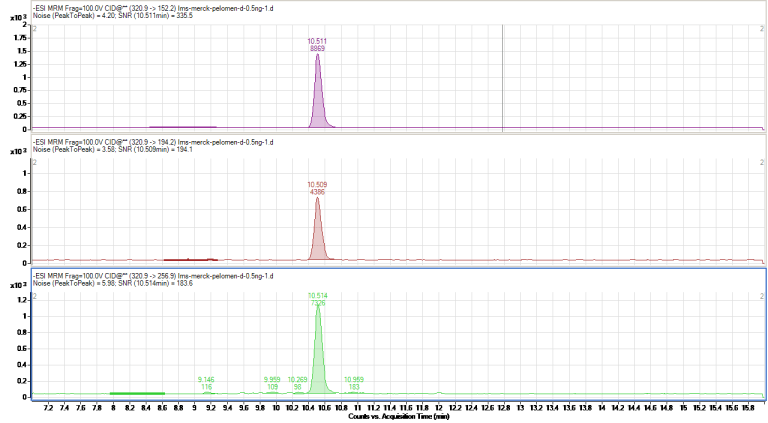Image resolution: width=768 pixels, height=423 pixels.
Task: Click the green noise region bar between 8 and 8.6 min
Action: [137, 393]
